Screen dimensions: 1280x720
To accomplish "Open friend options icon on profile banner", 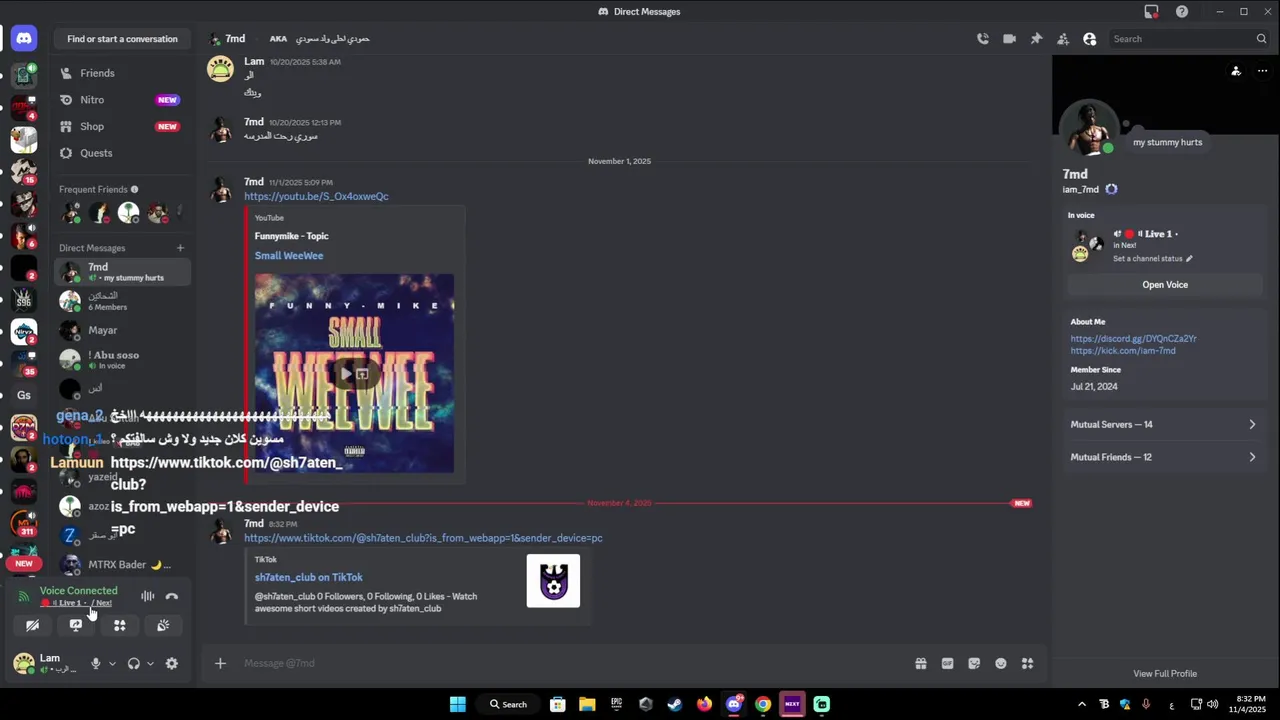I will [x=1236, y=71].
